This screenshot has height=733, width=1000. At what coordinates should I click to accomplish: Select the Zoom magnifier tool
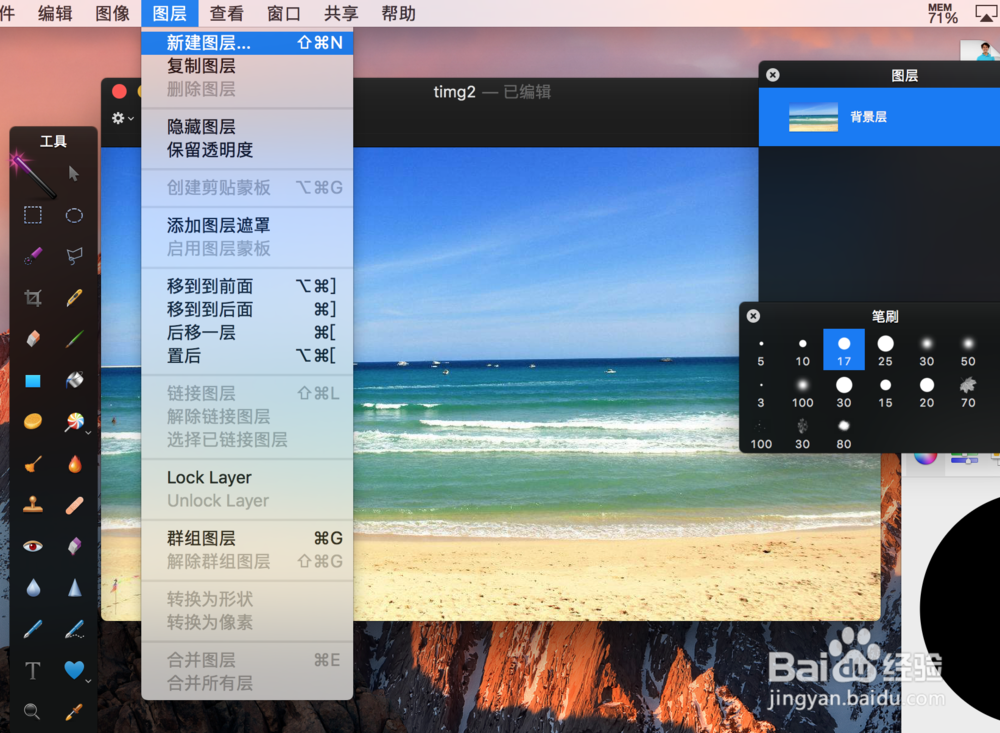pos(32,711)
